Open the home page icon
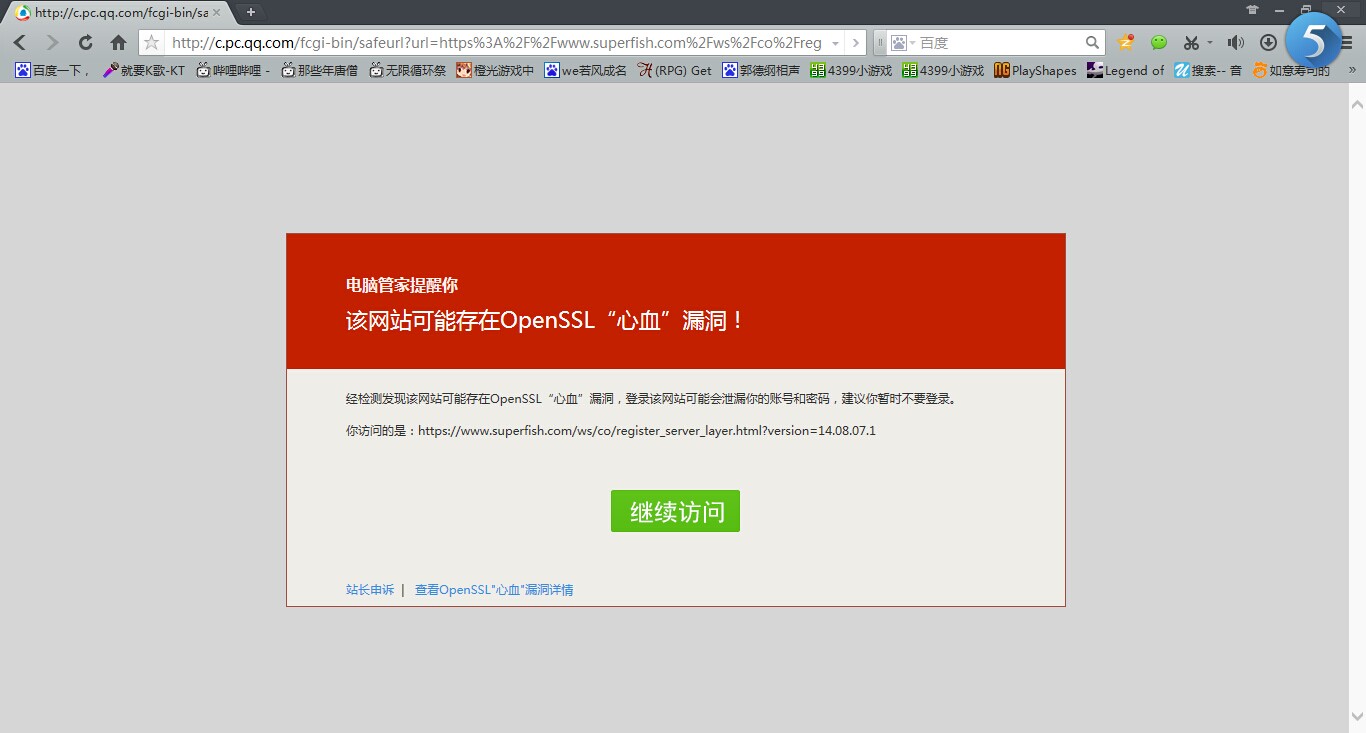1366x733 pixels. (x=118, y=43)
